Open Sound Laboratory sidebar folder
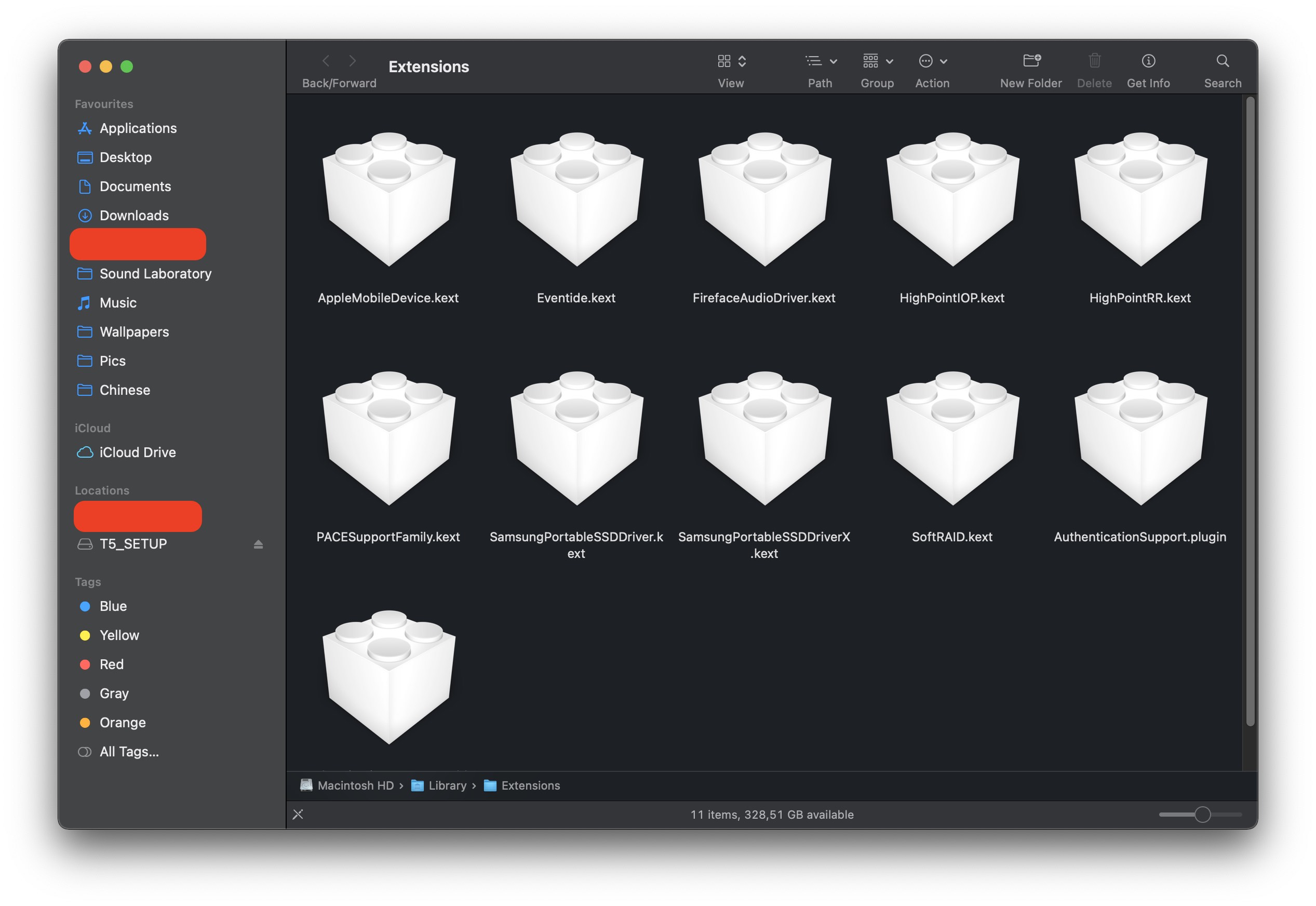Viewport: 1316px width, 906px height. pyautogui.click(x=155, y=274)
